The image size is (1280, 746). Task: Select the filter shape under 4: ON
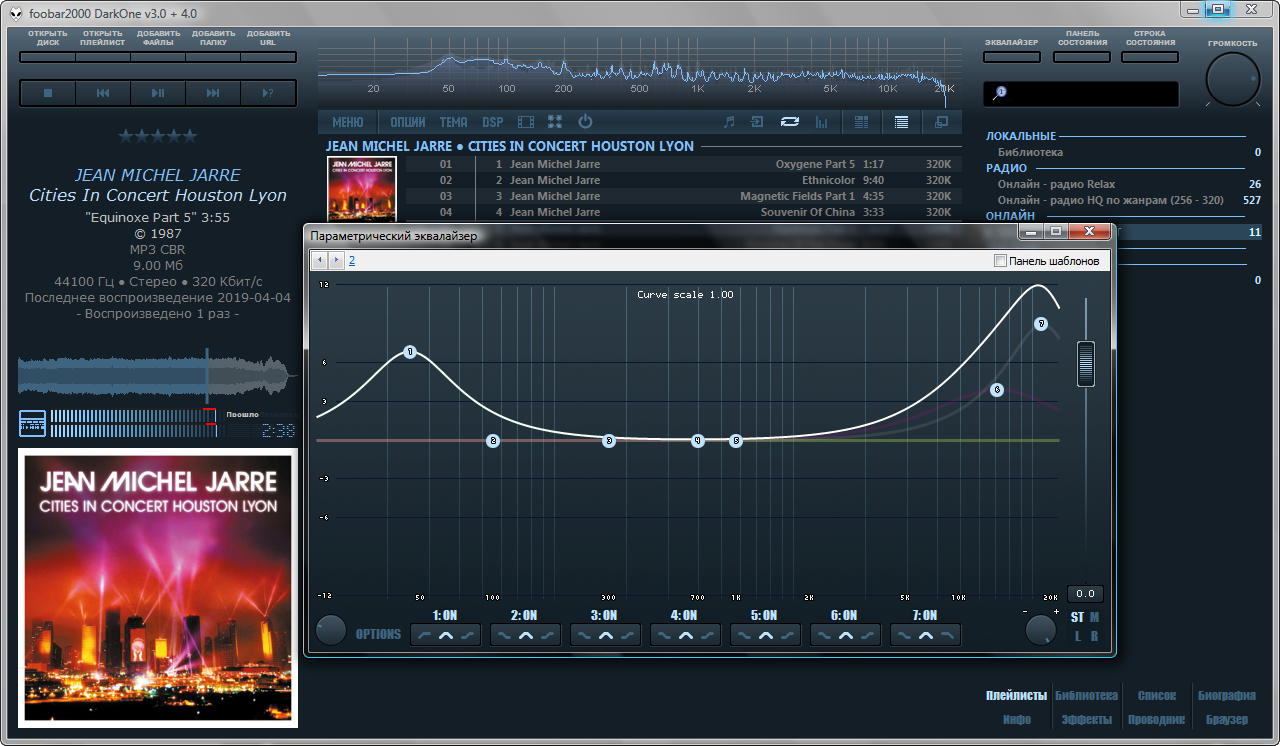(x=686, y=635)
